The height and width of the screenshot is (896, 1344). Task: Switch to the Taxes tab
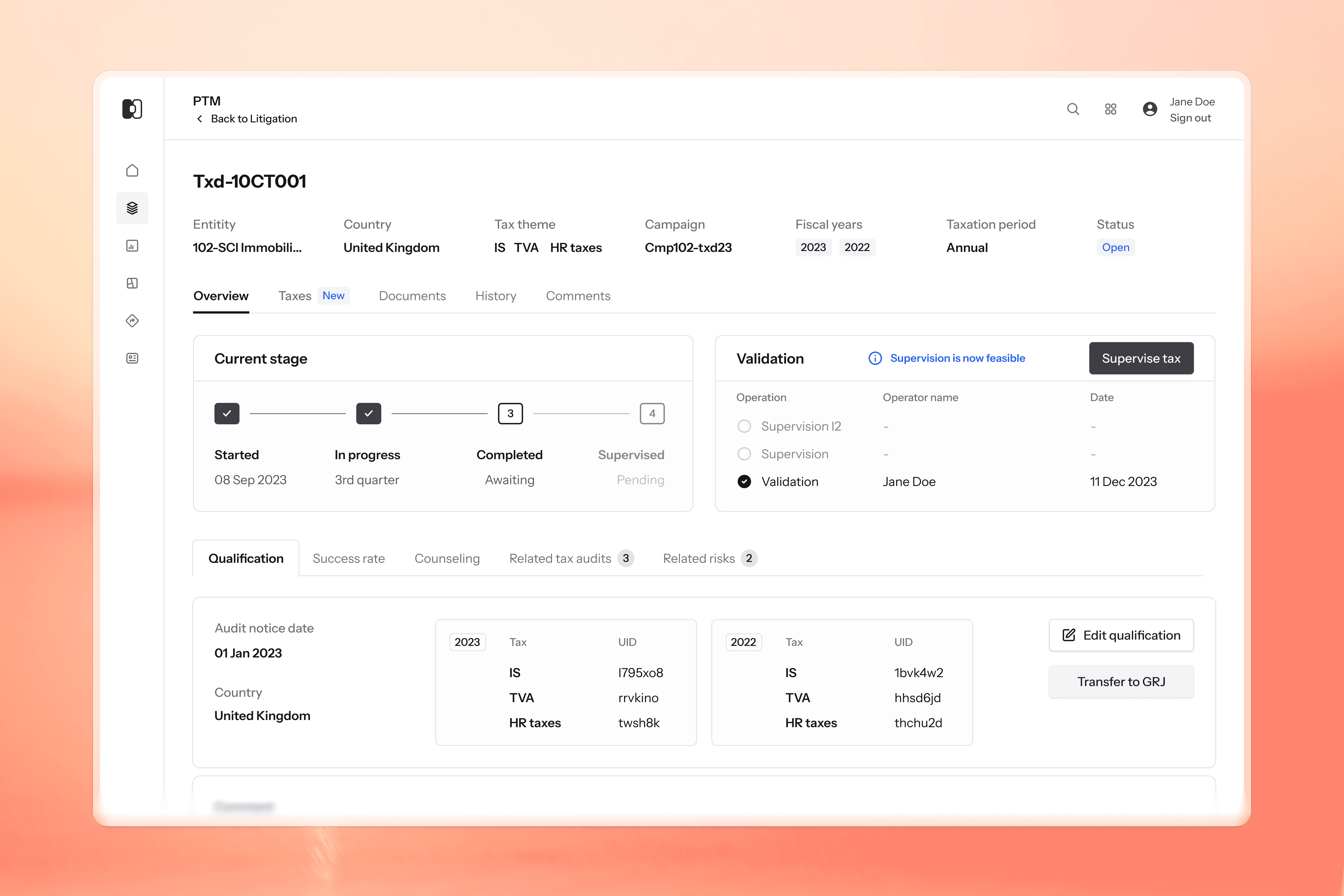pyautogui.click(x=294, y=296)
